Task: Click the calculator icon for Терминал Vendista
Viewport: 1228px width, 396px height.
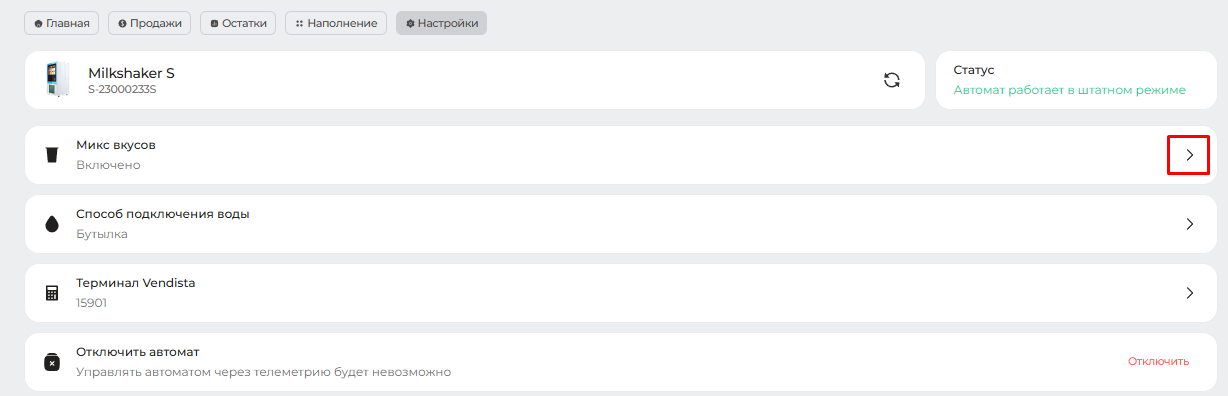Action: (x=52, y=293)
